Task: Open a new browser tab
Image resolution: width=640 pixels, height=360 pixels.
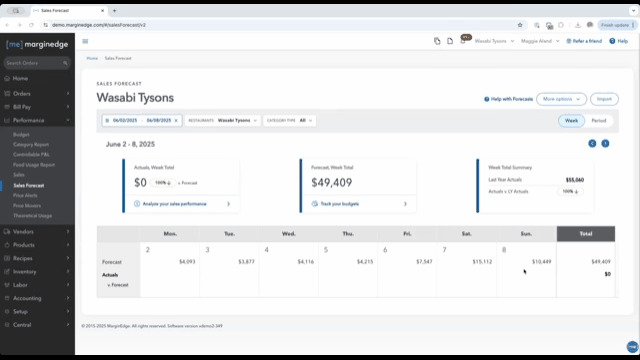Action: click(114, 11)
